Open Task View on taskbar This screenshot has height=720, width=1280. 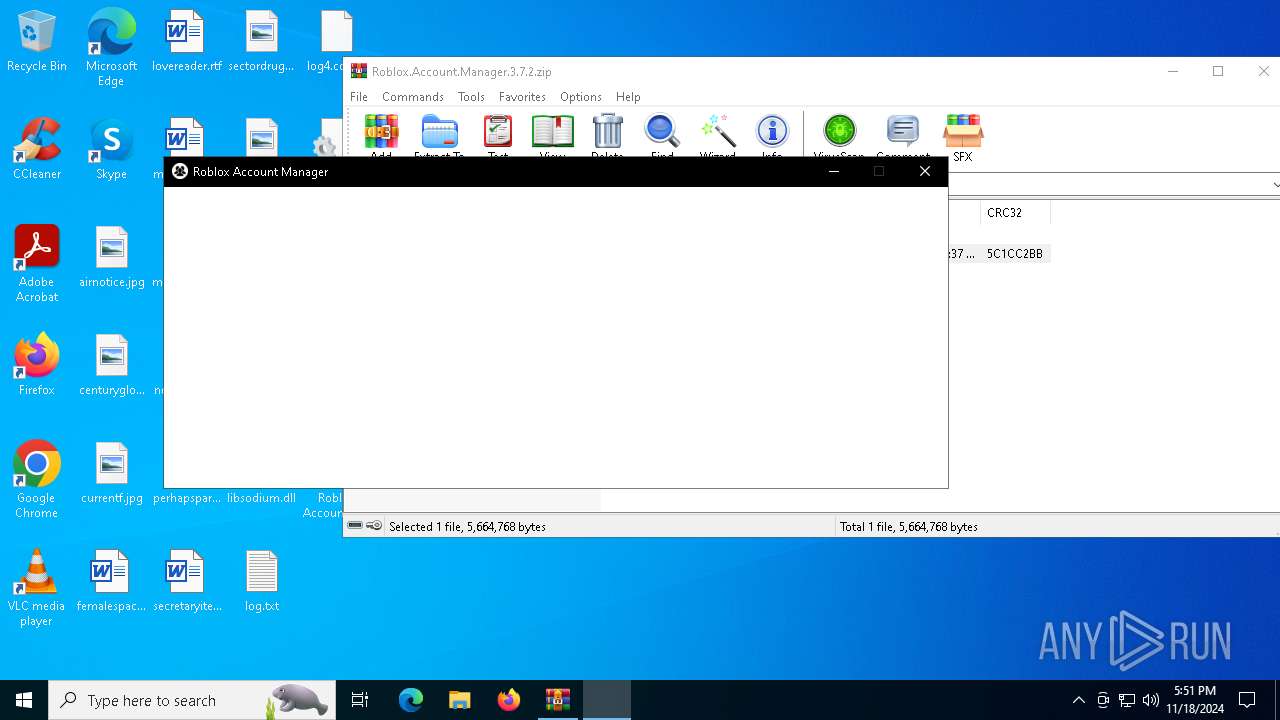coord(360,700)
